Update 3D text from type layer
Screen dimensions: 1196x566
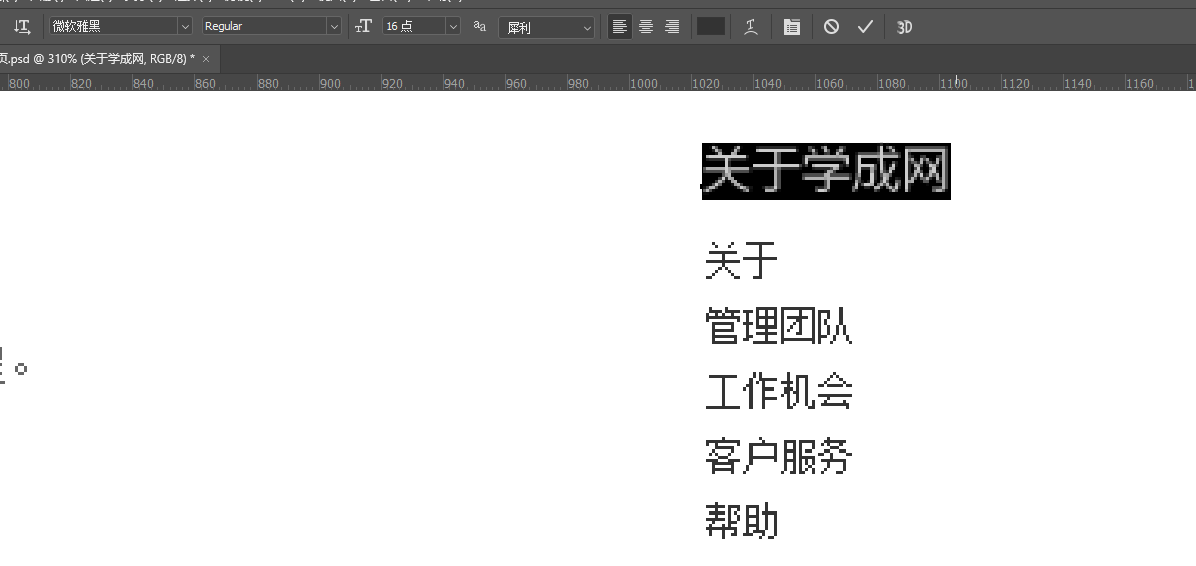(x=905, y=27)
